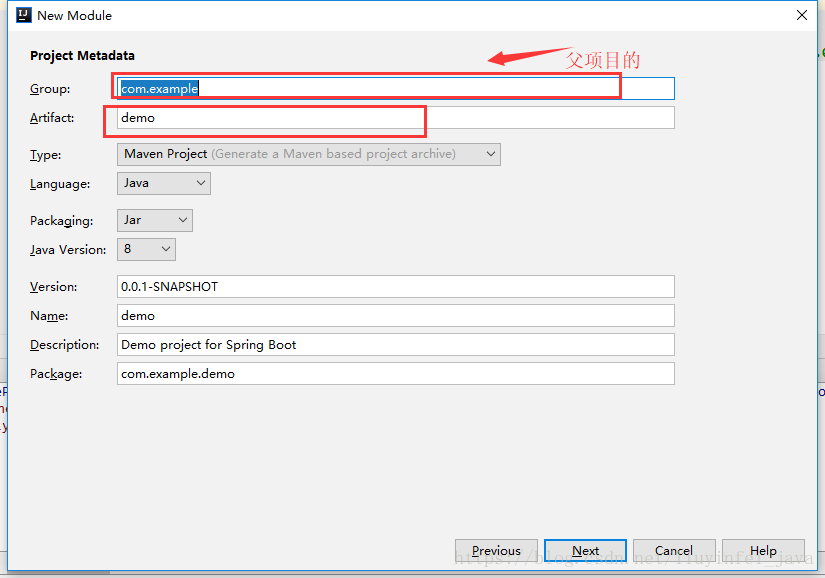Screen dimensions: 825x578
Task: Open the Language dropdown set to Java
Action: (164, 184)
